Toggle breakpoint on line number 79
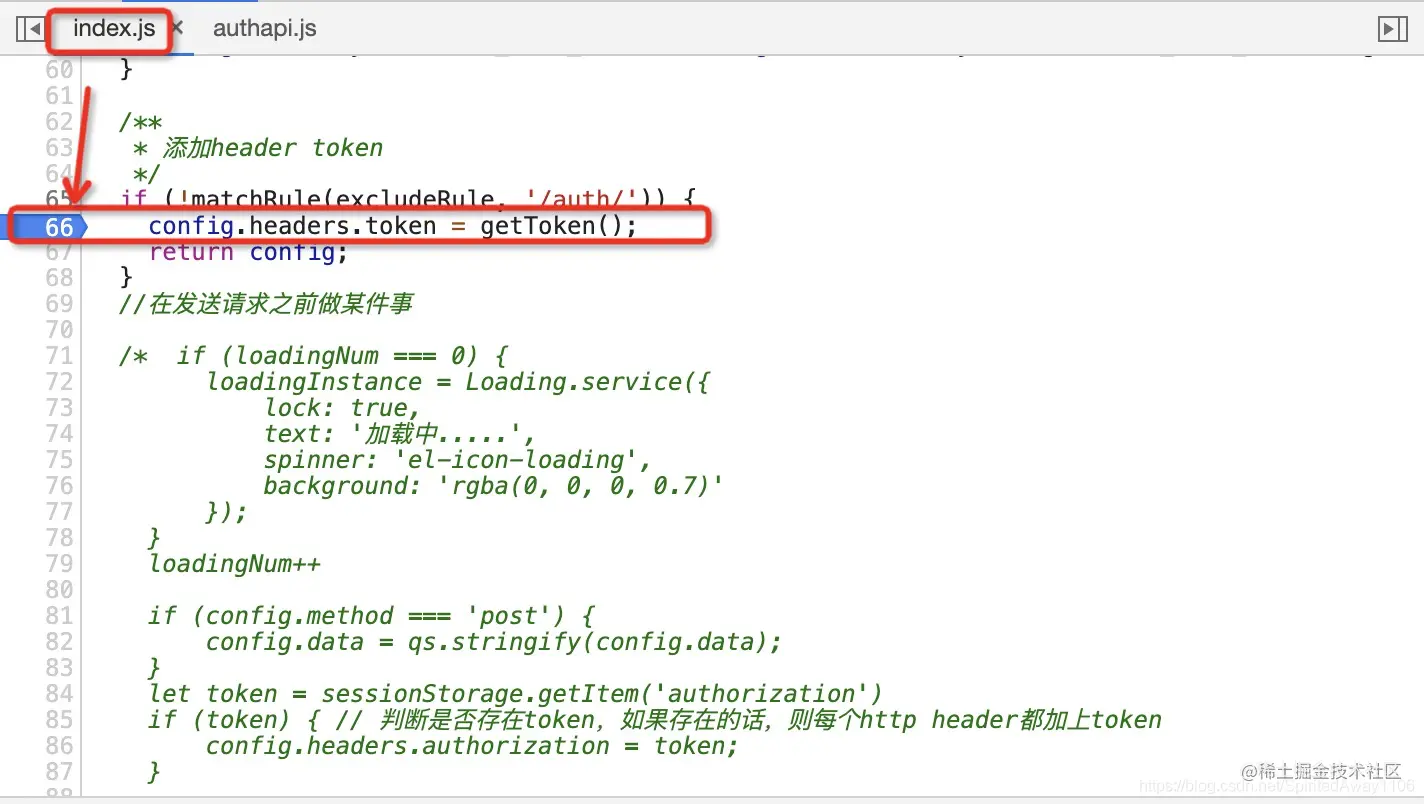 pos(60,563)
